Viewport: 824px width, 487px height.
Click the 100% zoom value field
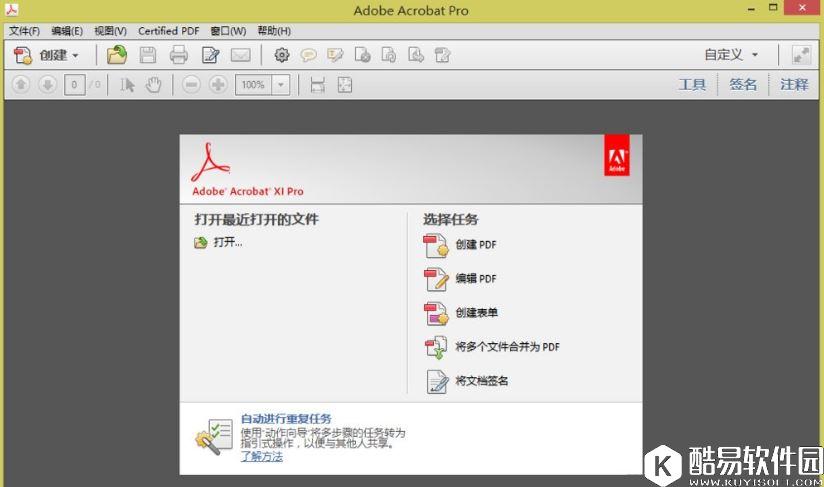coord(253,85)
